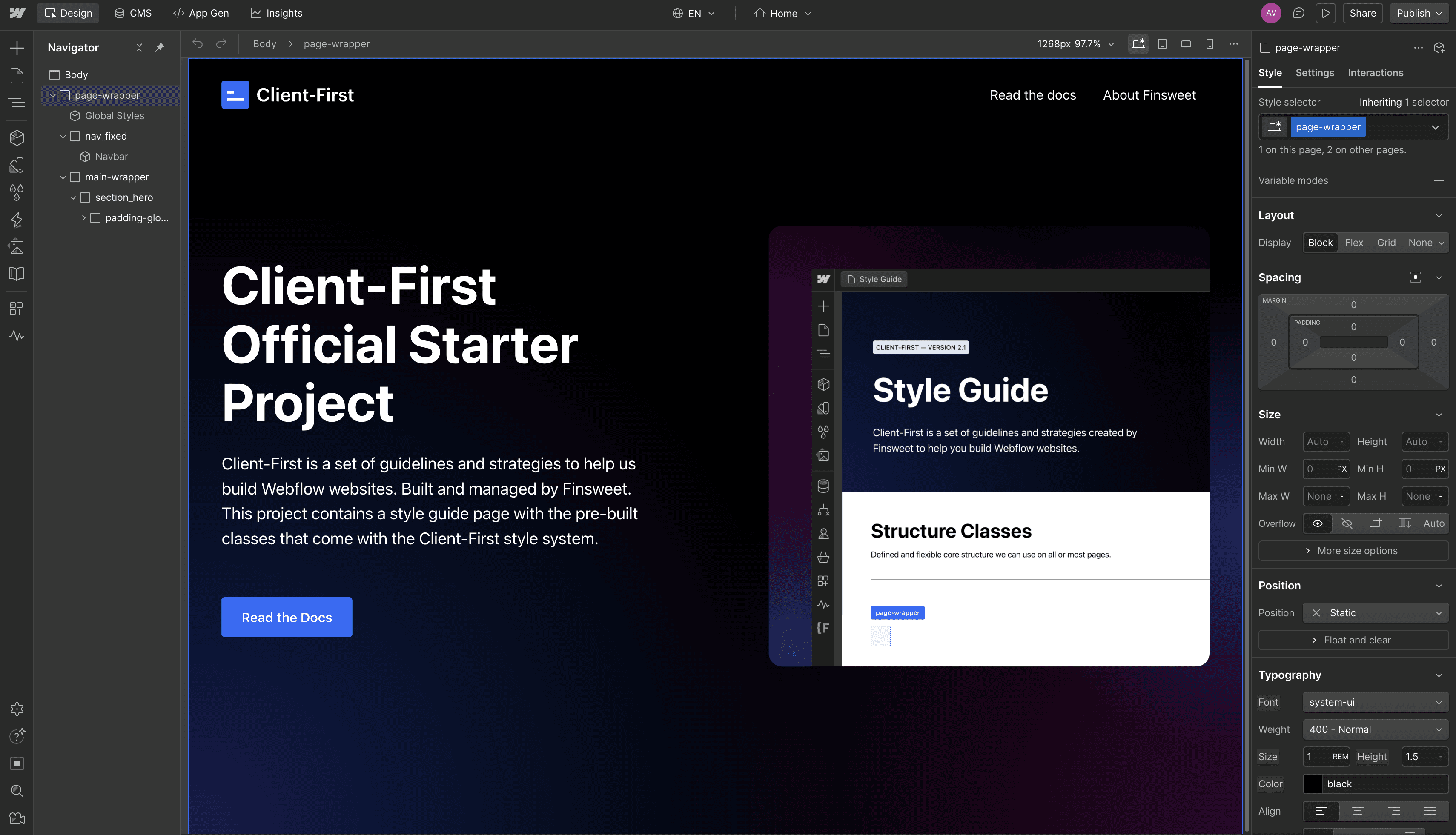This screenshot has height=835, width=1456.
Task: Switch to the CMS tab
Action: [133, 13]
